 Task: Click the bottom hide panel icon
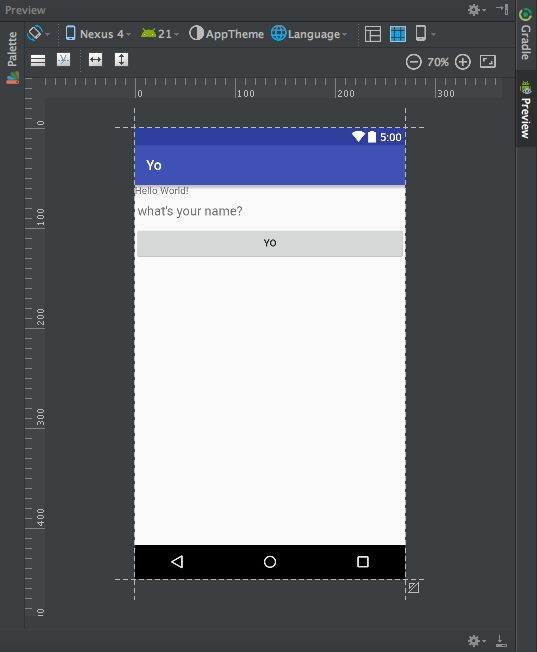click(501, 641)
